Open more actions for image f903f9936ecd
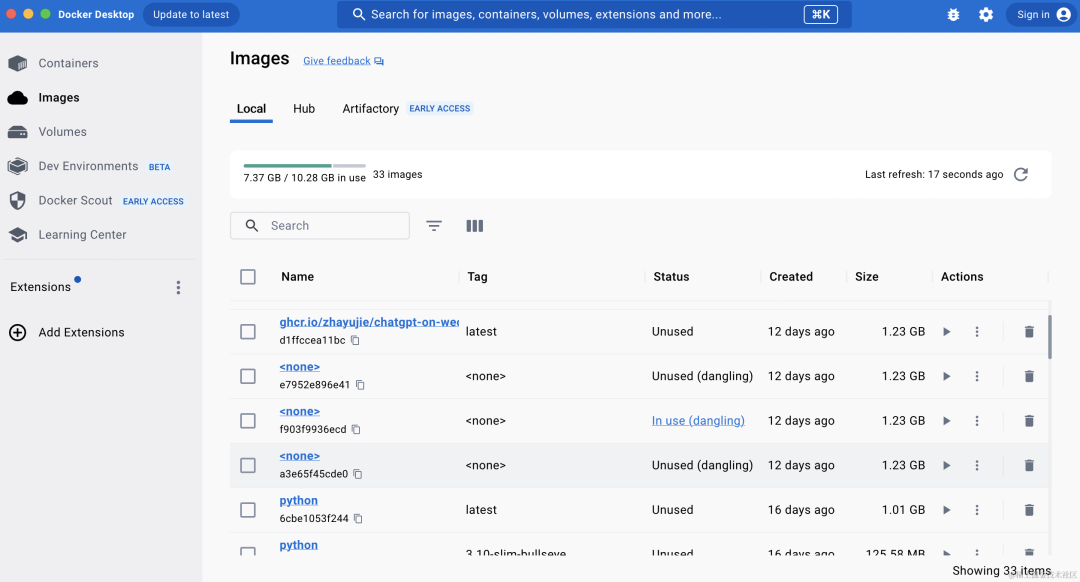This screenshot has width=1080, height=582. pyautogui.click(x=977, y=421)
